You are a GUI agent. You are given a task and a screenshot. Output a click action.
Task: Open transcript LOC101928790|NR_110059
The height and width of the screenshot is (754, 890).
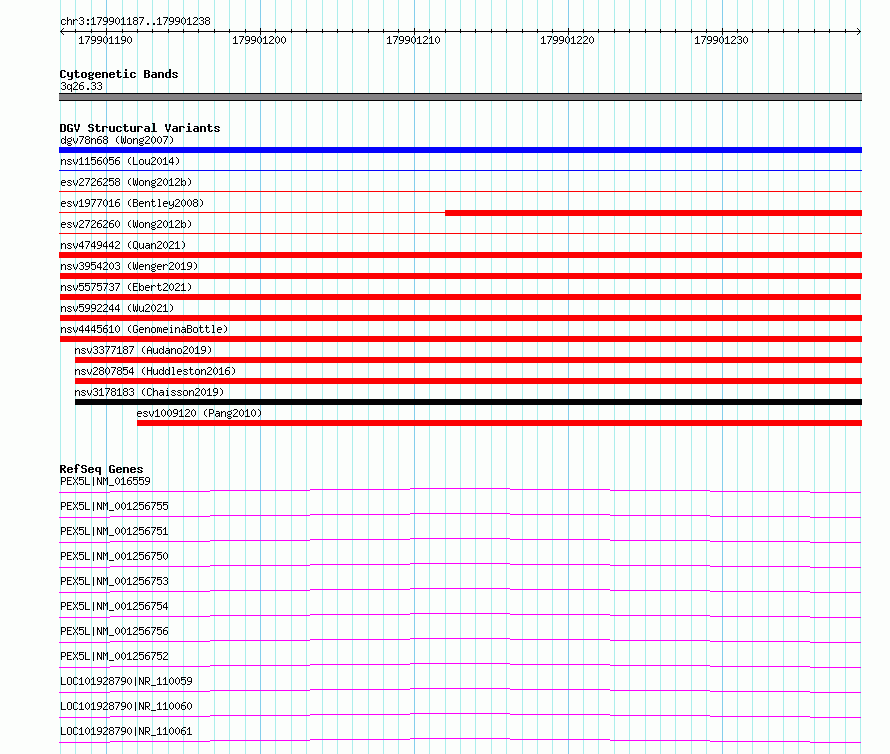coord(126,681)
